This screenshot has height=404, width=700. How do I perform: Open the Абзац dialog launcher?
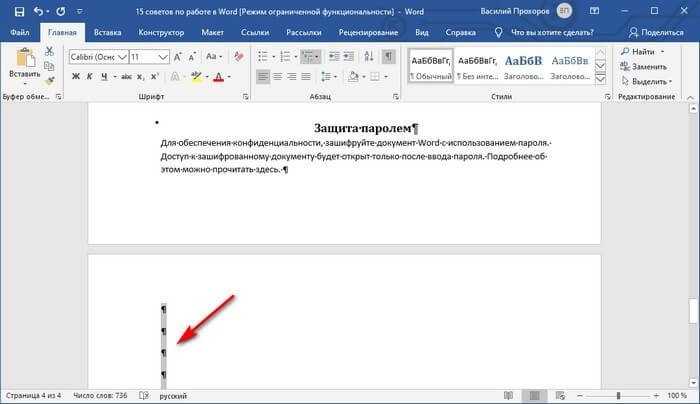pyautogui.click(x=396, y=96)
